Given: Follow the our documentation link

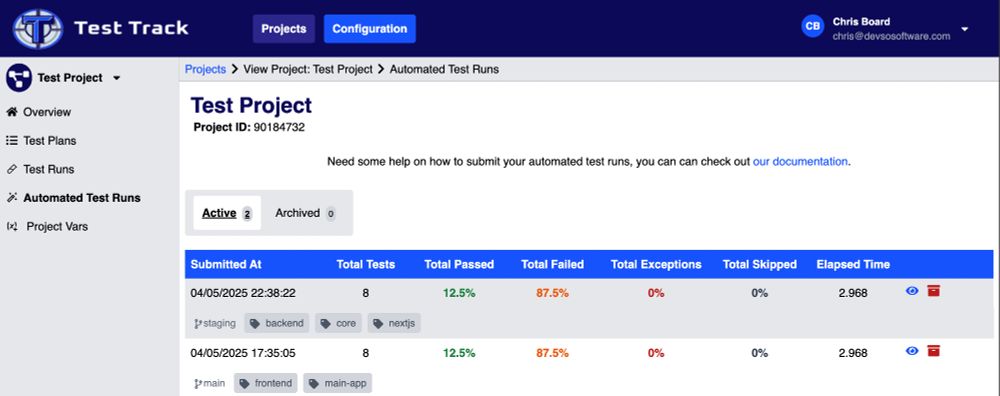Looking at the screenshot, I should pos(800,161).
